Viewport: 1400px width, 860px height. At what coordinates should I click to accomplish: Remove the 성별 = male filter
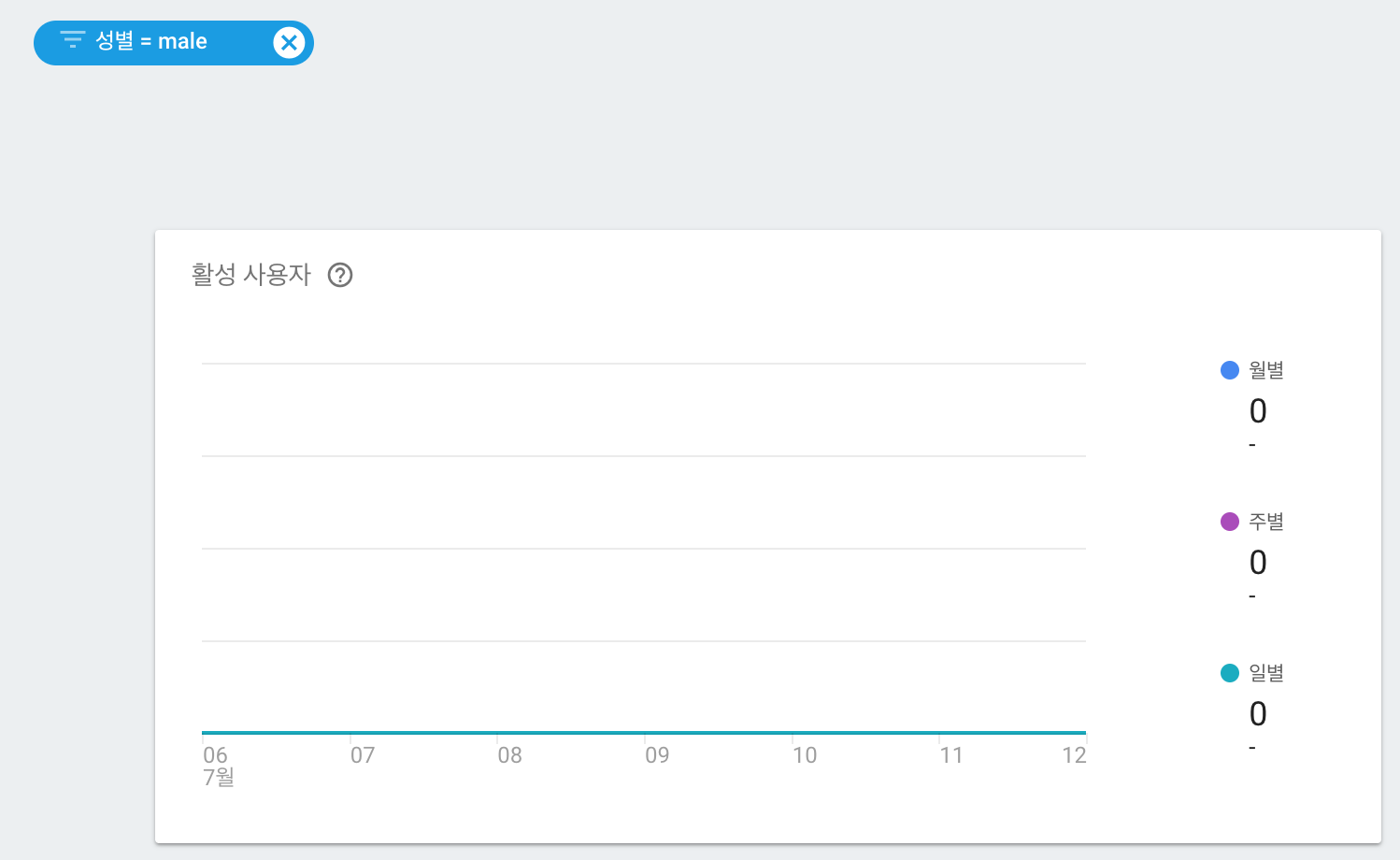(x=289, y=43)
